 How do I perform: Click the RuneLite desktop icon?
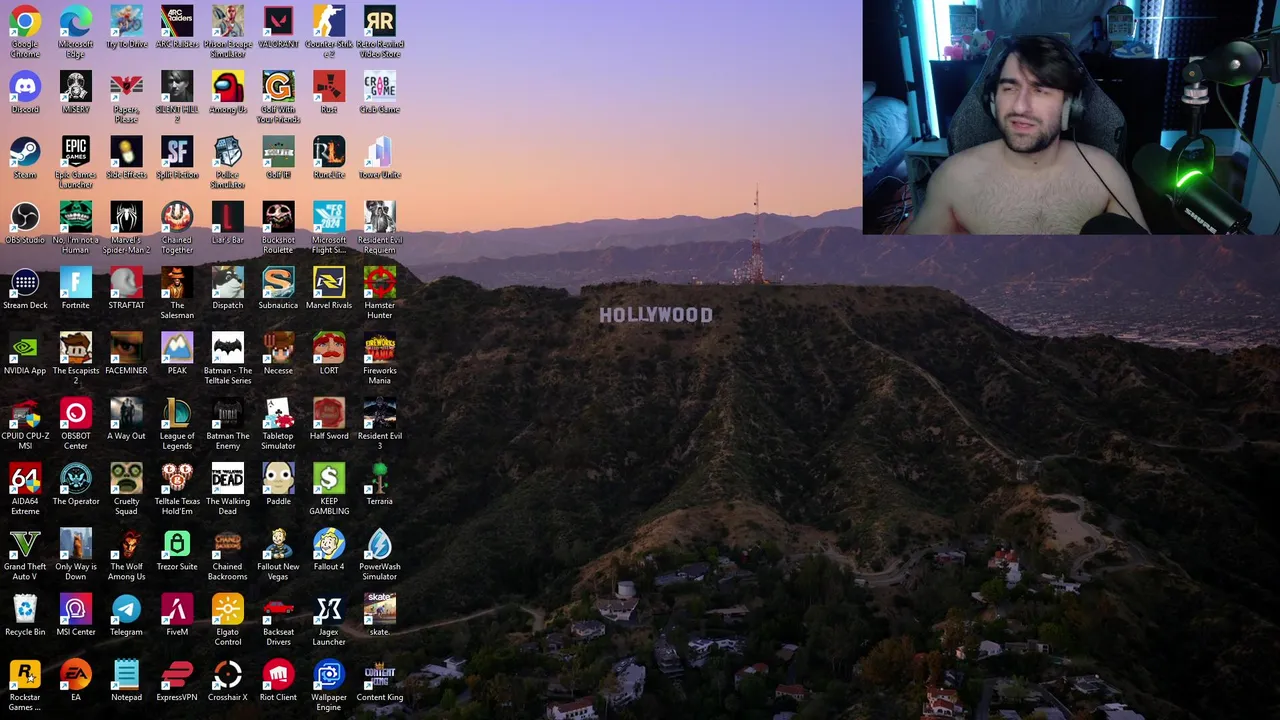click(329, 152)
